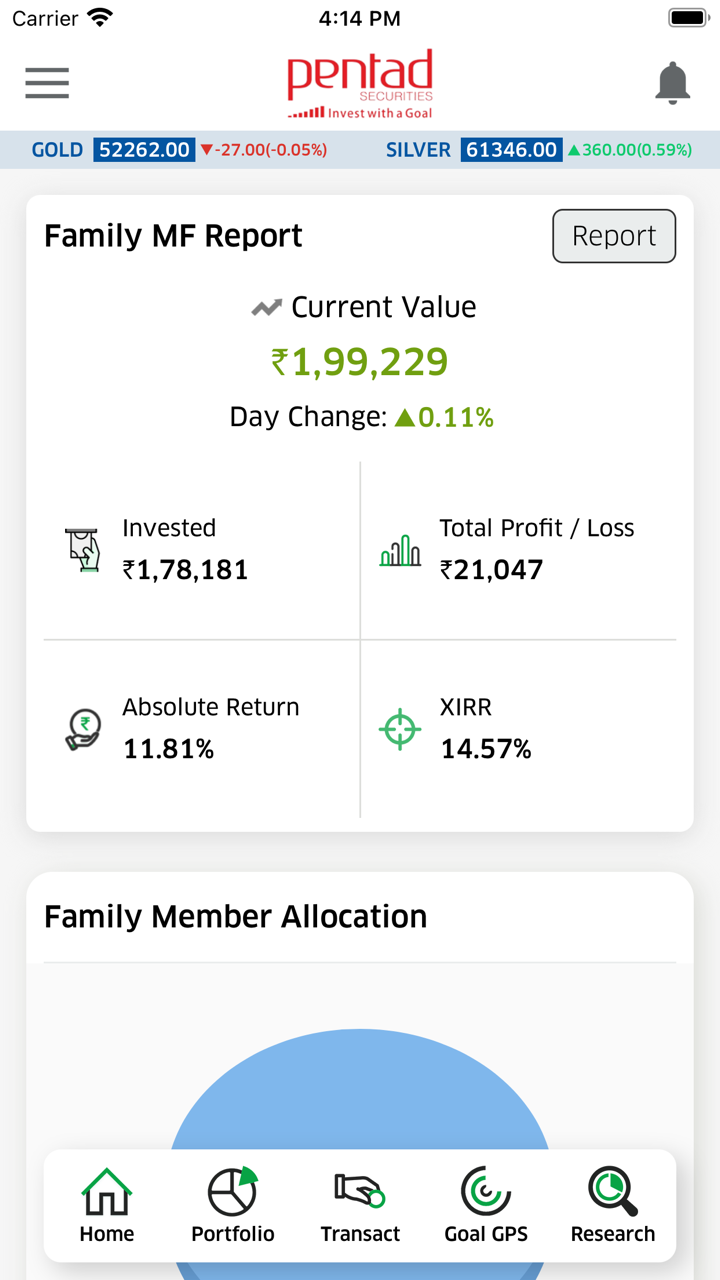Tap the Total Profit / Loss bar chart icon
Screen dimensions: 720x1280
point(400,549)
